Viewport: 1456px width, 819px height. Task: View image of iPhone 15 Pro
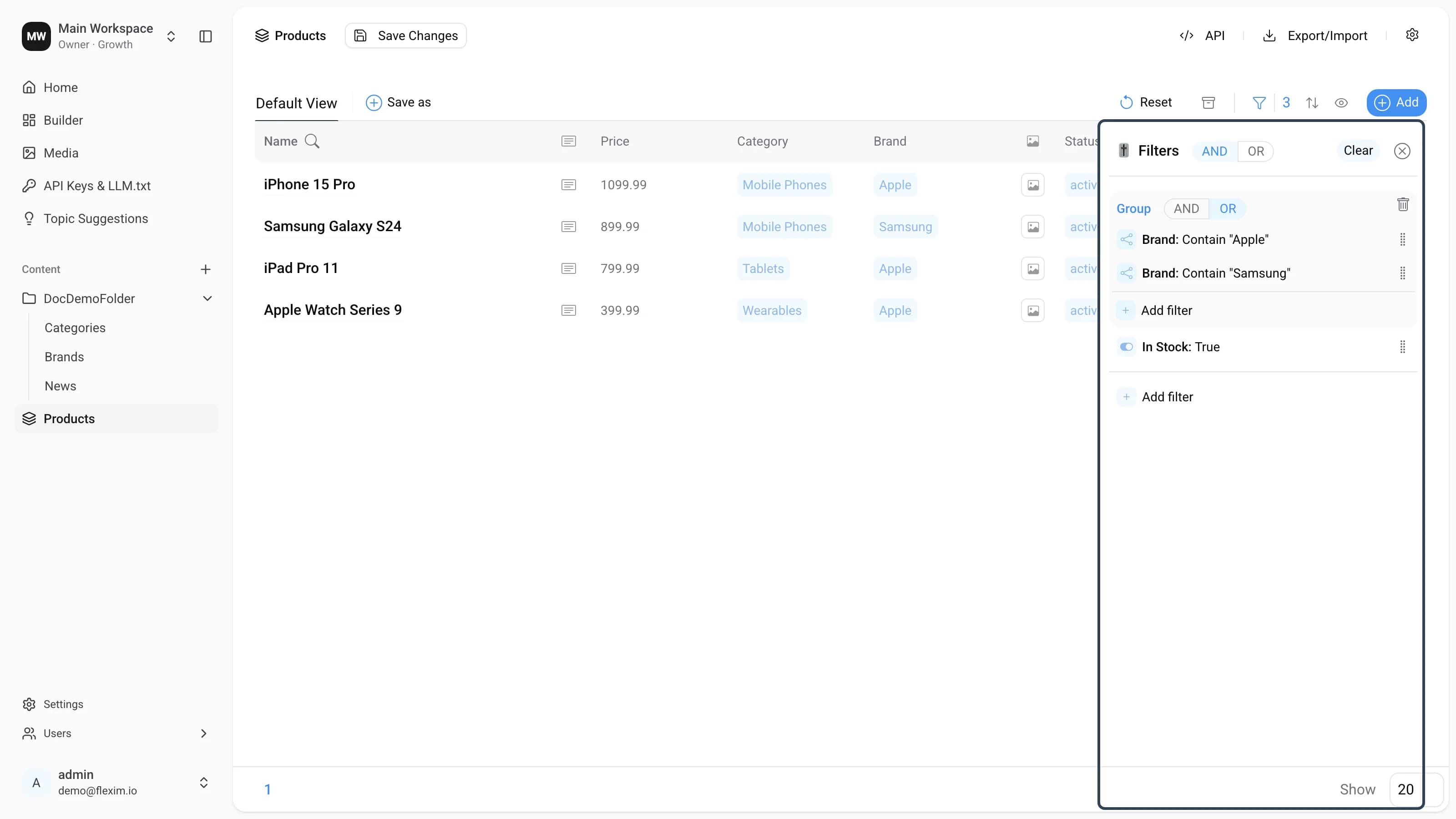click(1033, 185)
